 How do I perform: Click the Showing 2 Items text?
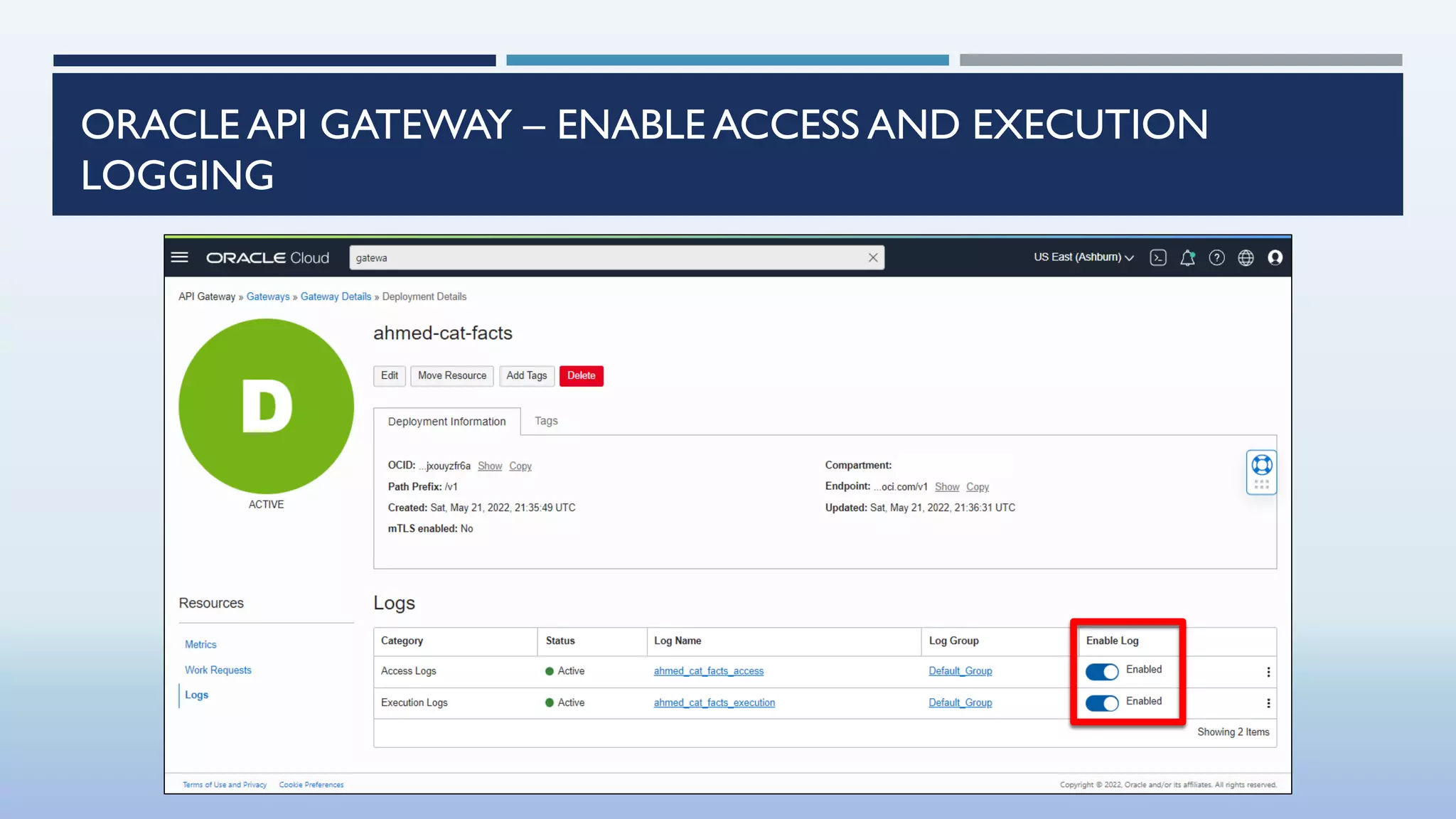click(x=1233, y=732)
